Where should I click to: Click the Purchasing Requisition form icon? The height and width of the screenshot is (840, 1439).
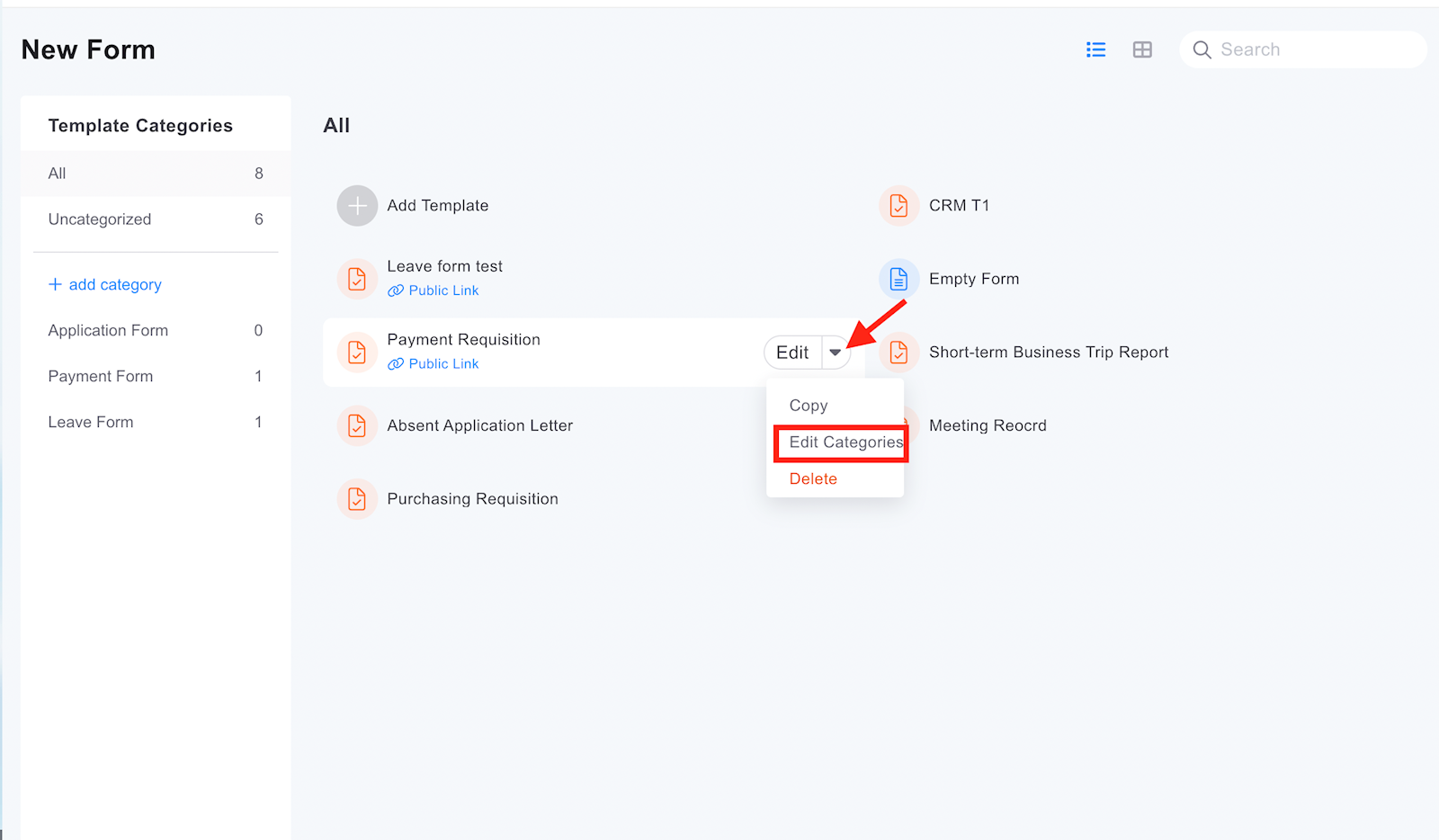point(357,499)
